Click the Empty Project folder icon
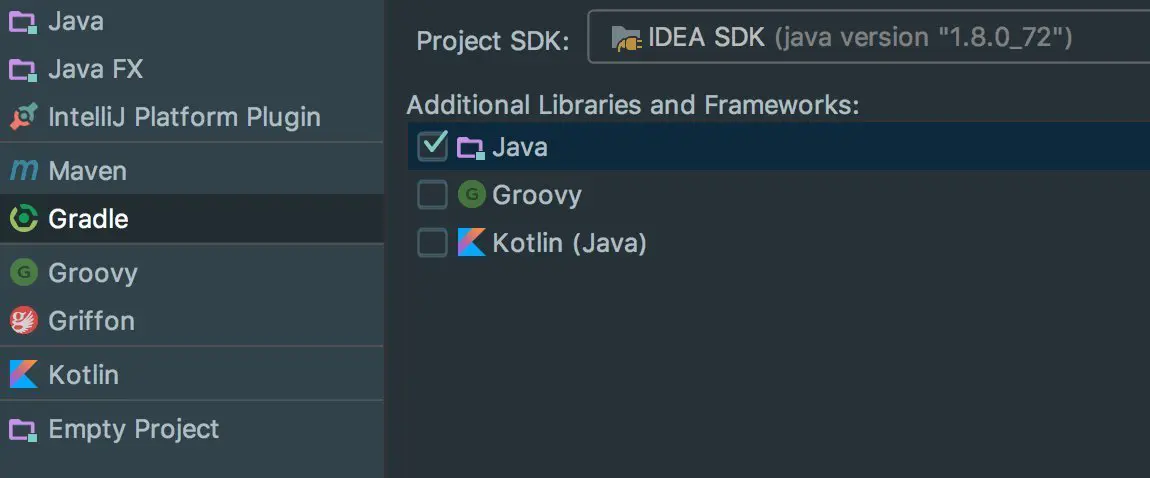This screenshot has width=1150, height=478. [x=23, y=430]
